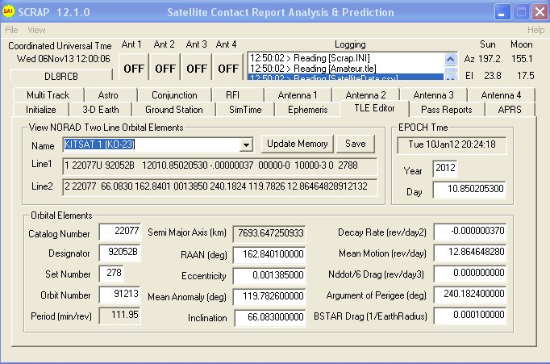The height and width of the screenshot is (364, 550).
Task: Switch to the Astro tab
Action: coord(108,95)
